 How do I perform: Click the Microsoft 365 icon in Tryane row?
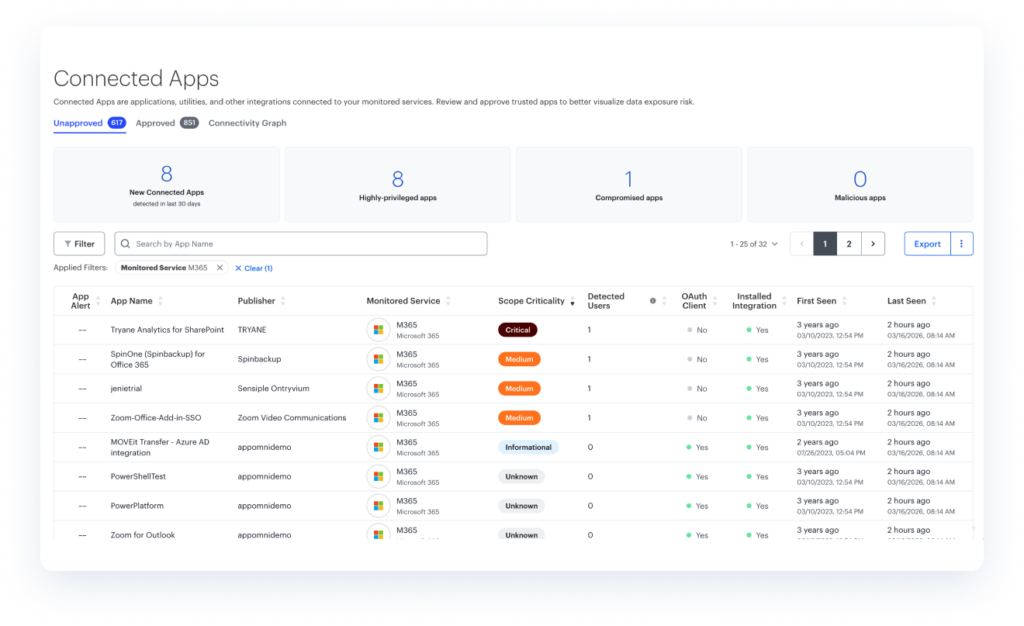coord(378,330)
